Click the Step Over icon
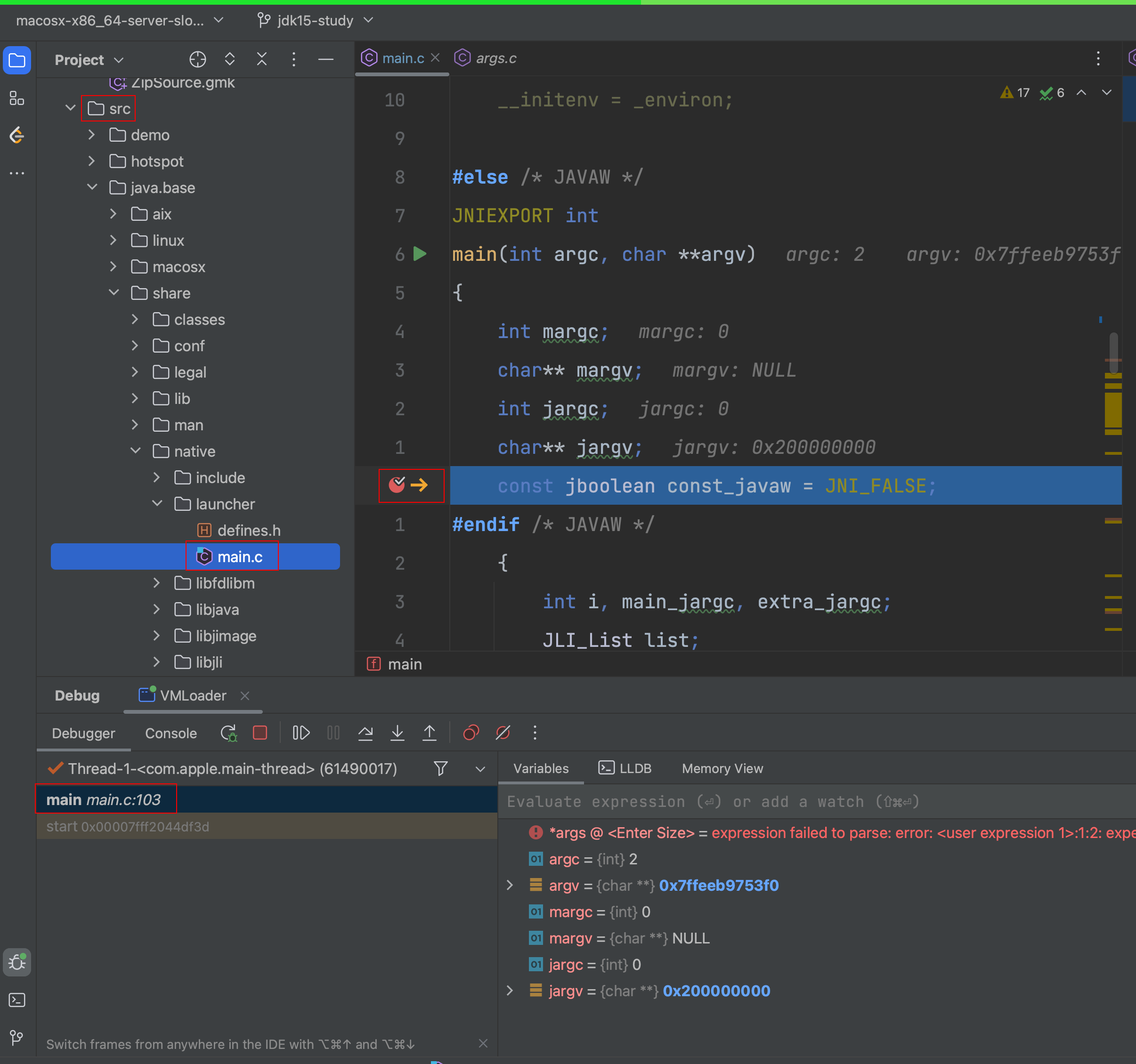 365,733
